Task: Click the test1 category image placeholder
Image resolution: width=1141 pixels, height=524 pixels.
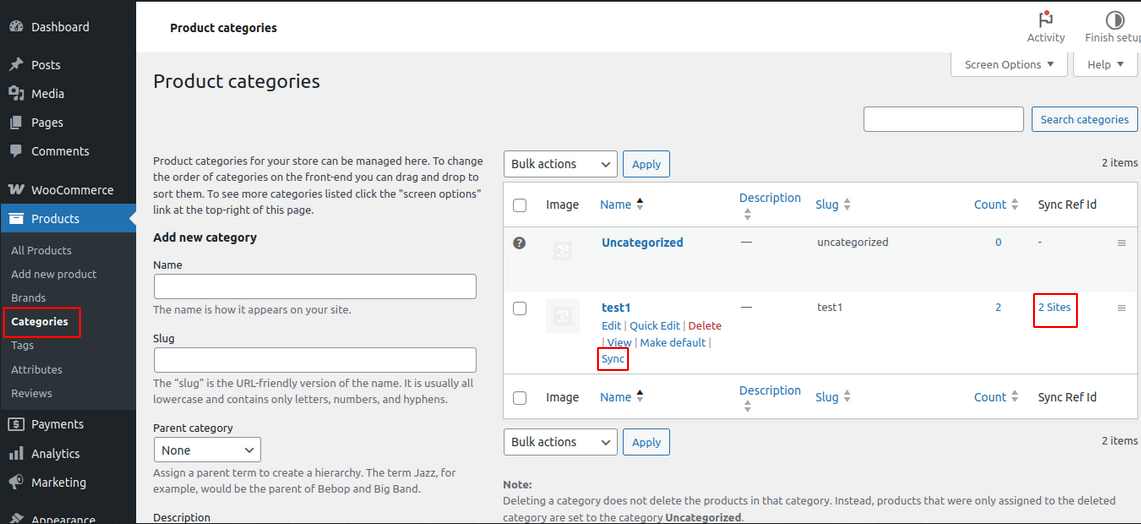Action: [563, 316]
